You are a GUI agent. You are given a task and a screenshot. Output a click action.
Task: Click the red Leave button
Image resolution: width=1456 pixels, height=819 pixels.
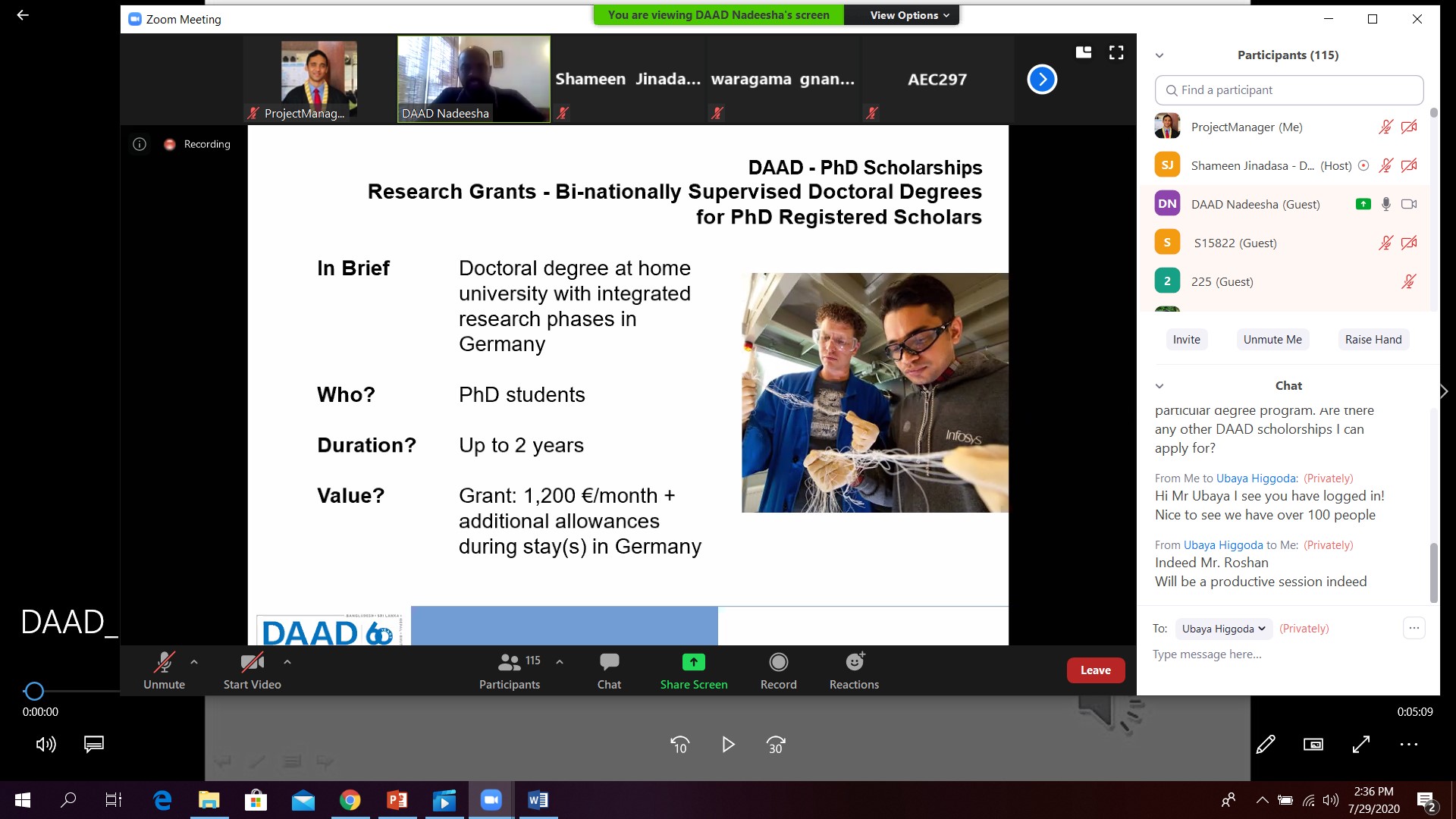tap(1096, 670)
